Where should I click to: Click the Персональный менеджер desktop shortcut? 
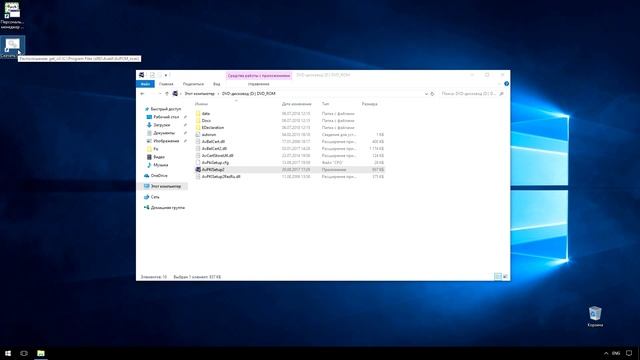[x=12, y=16]
